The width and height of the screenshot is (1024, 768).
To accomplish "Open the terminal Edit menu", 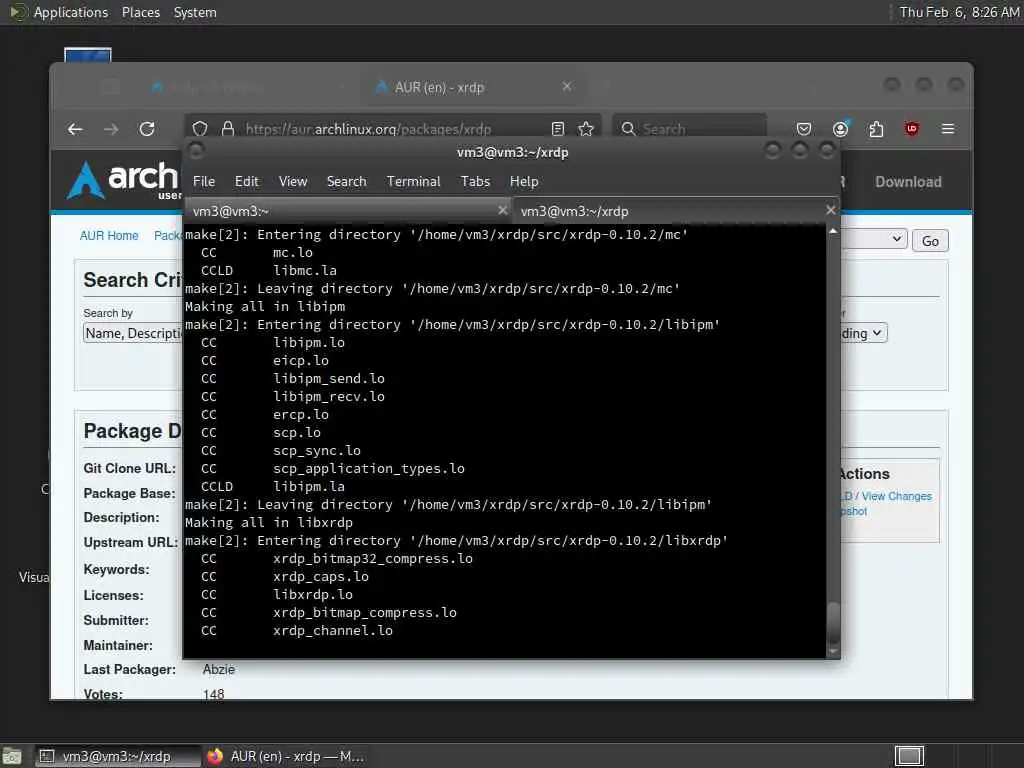I will click(246, 182).
